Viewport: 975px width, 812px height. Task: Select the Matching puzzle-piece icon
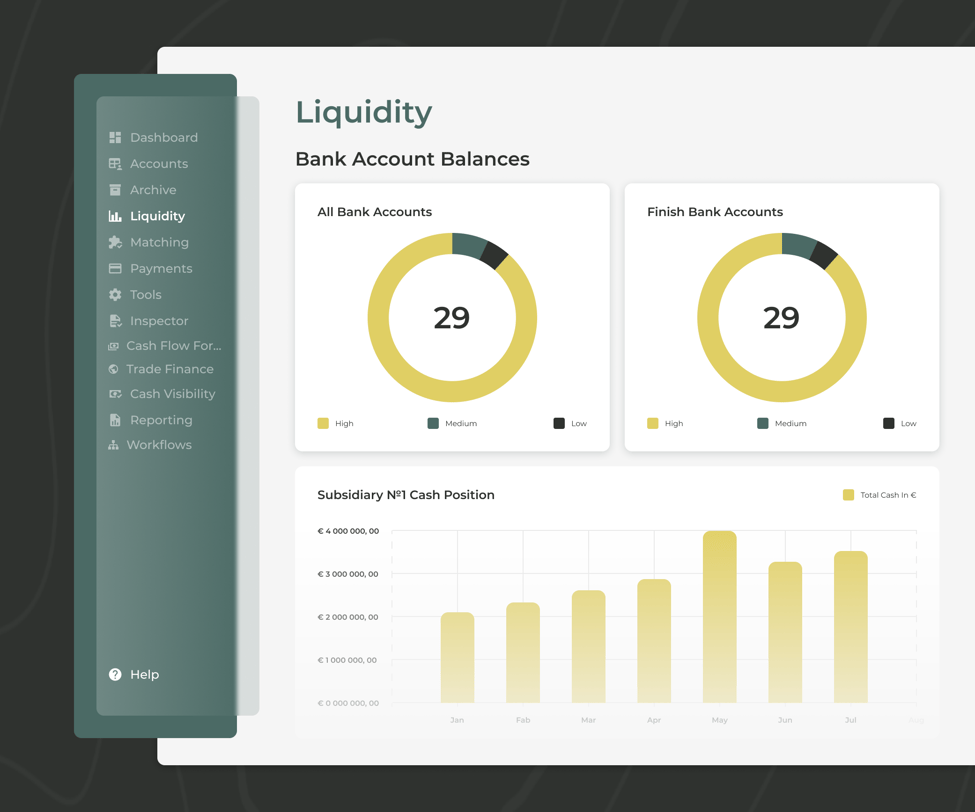point(114,242)
